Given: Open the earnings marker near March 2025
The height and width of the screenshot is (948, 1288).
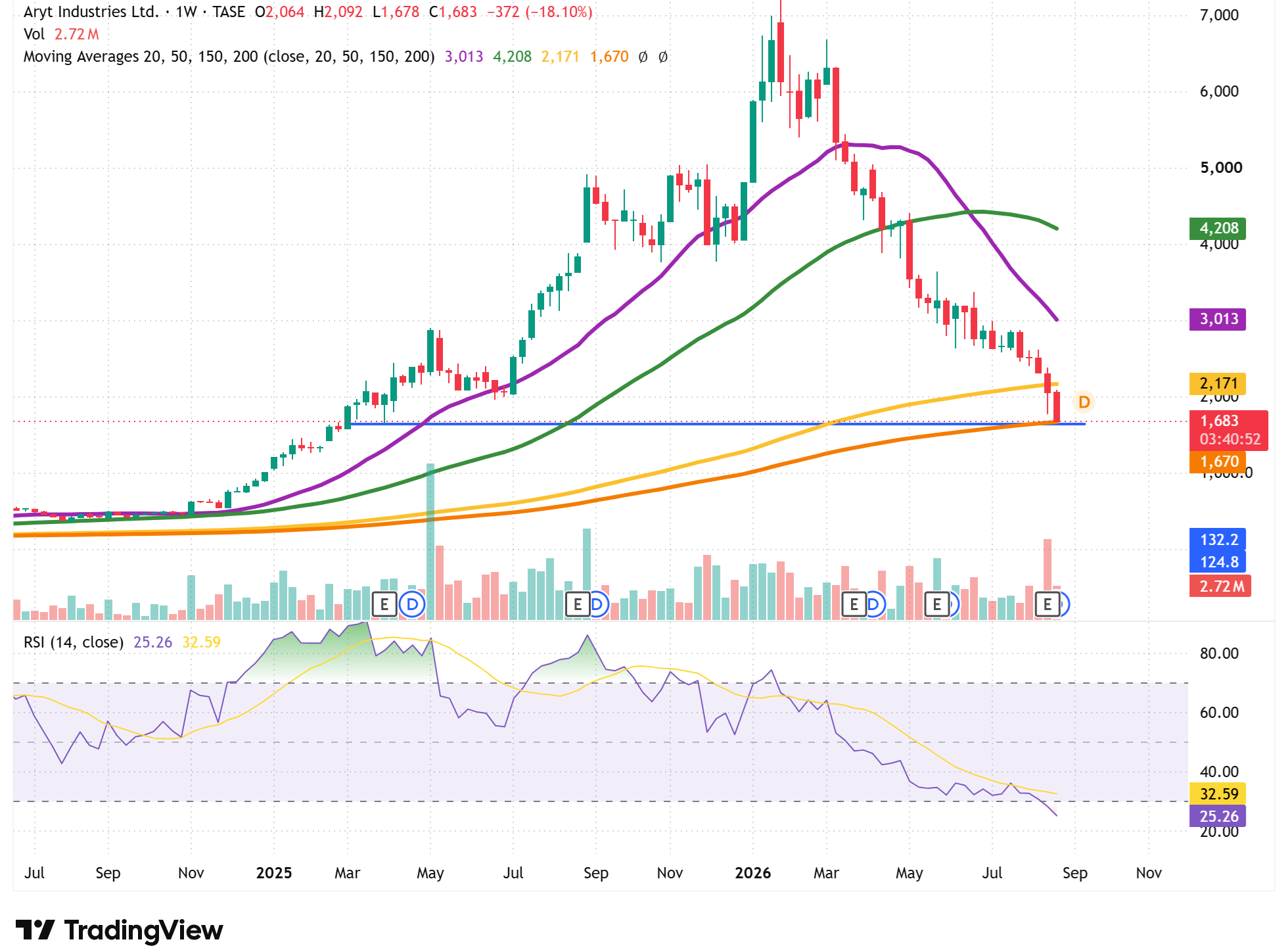Looking at the screenshot, I should point(384,604).
